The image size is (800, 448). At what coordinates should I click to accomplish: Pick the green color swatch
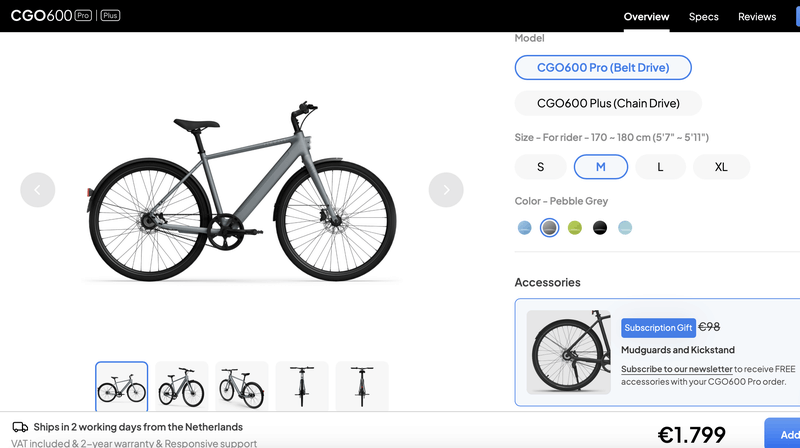(x=574, y=228)
